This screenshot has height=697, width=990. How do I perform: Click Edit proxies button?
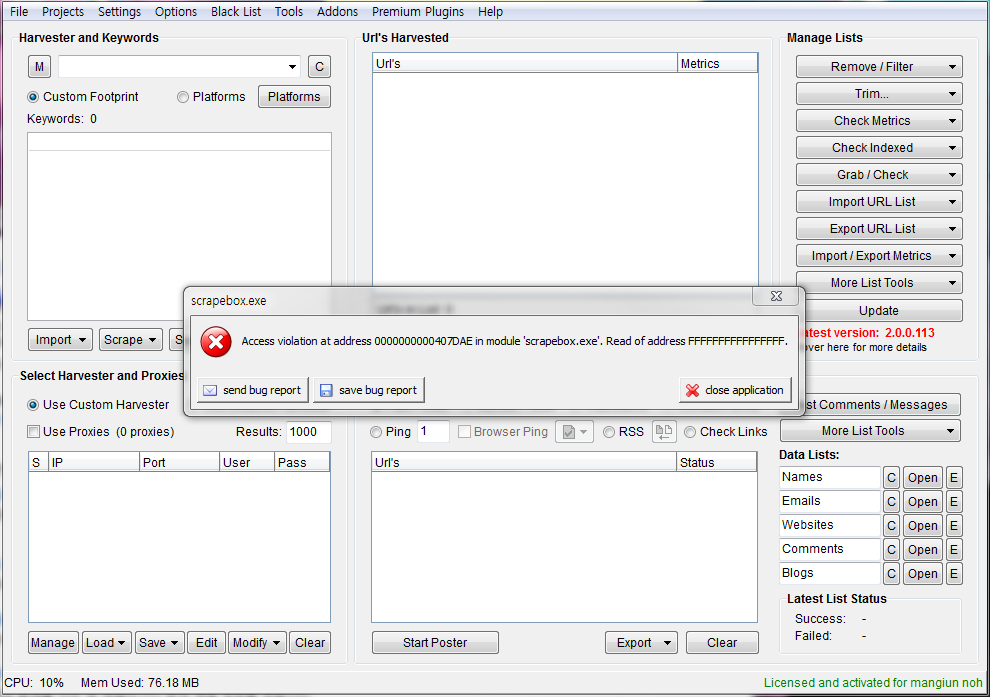click(206, 643)
